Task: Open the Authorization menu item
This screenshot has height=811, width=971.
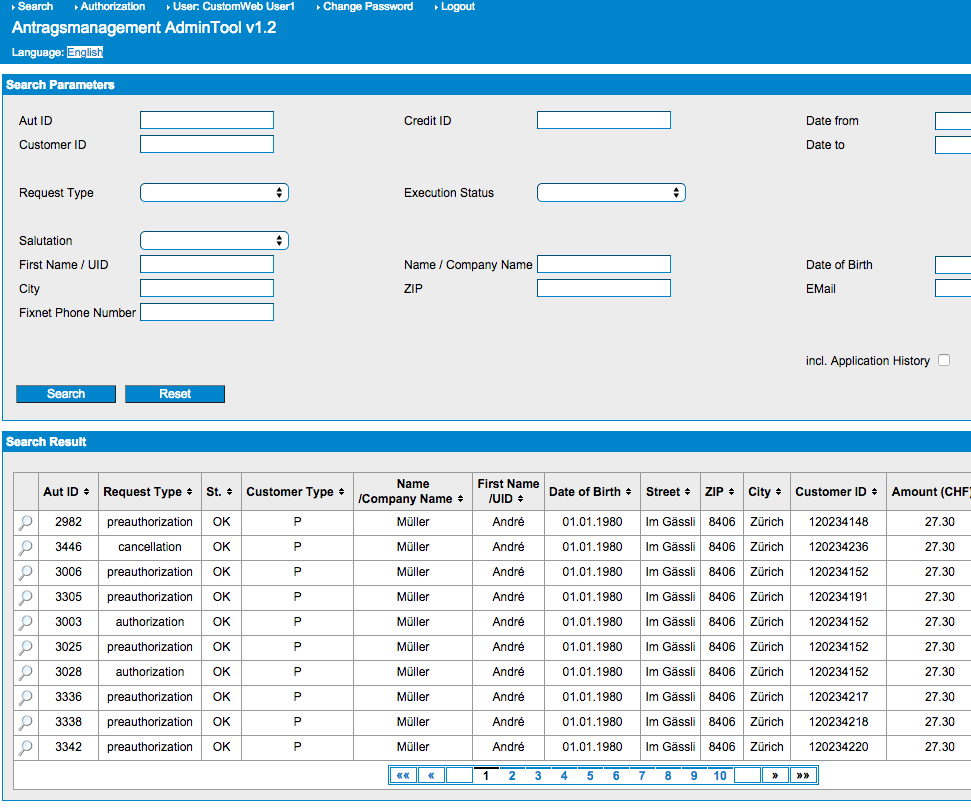Action: pos(112,7)
